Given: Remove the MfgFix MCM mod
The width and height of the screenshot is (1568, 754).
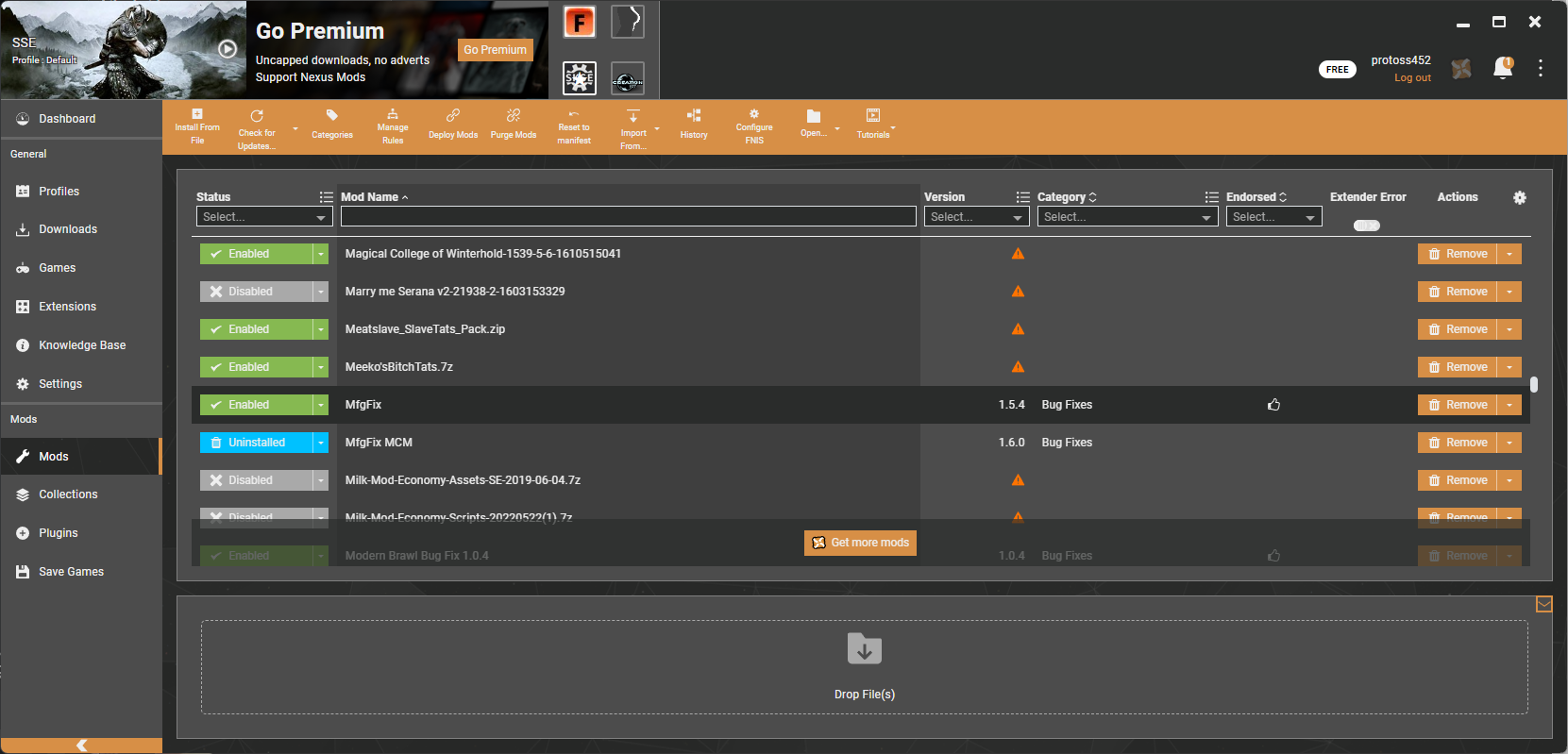Looking at the screenshot, I should [x=1458, y=443].
